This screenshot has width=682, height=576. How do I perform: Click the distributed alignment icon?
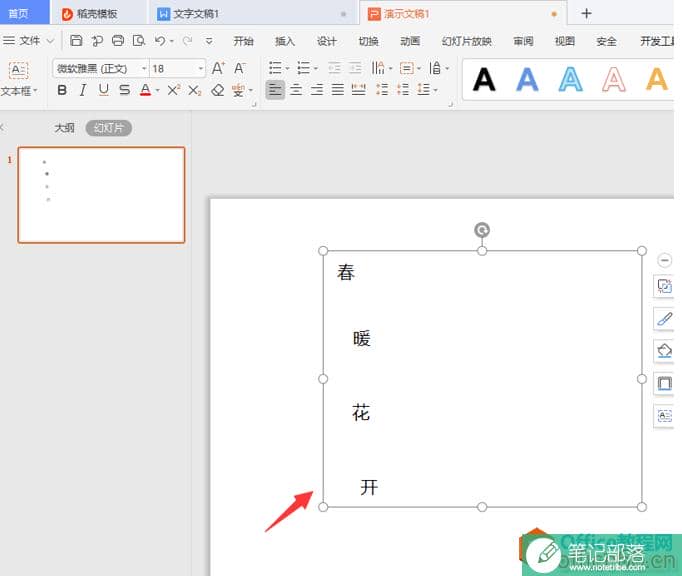coord(358,90)
